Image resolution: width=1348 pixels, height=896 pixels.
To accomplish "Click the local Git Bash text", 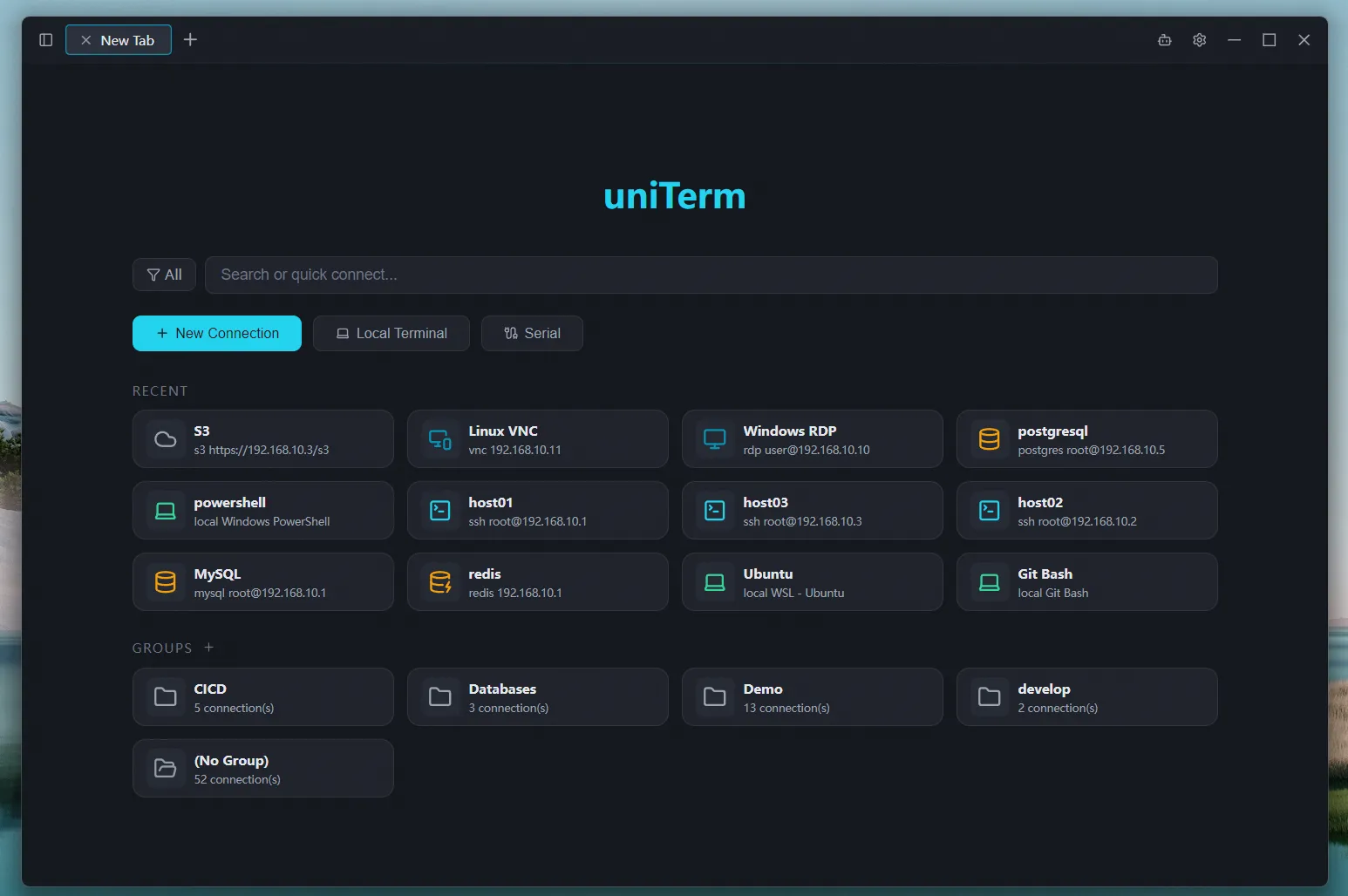I will pyautogui.click(x=1052, y=593).
